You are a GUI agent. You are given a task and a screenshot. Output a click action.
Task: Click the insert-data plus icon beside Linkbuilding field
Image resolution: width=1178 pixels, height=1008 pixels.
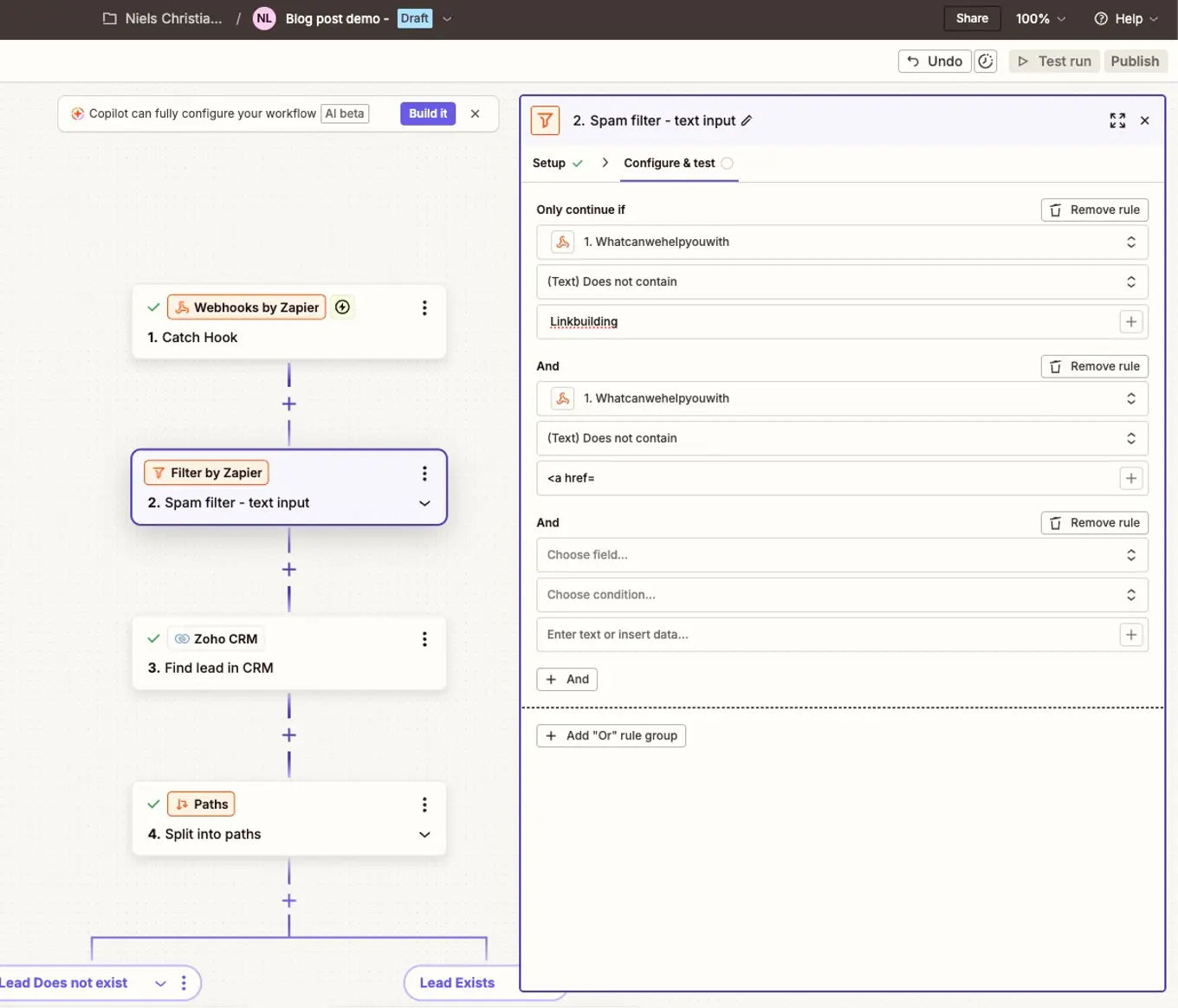(1131, 321)
